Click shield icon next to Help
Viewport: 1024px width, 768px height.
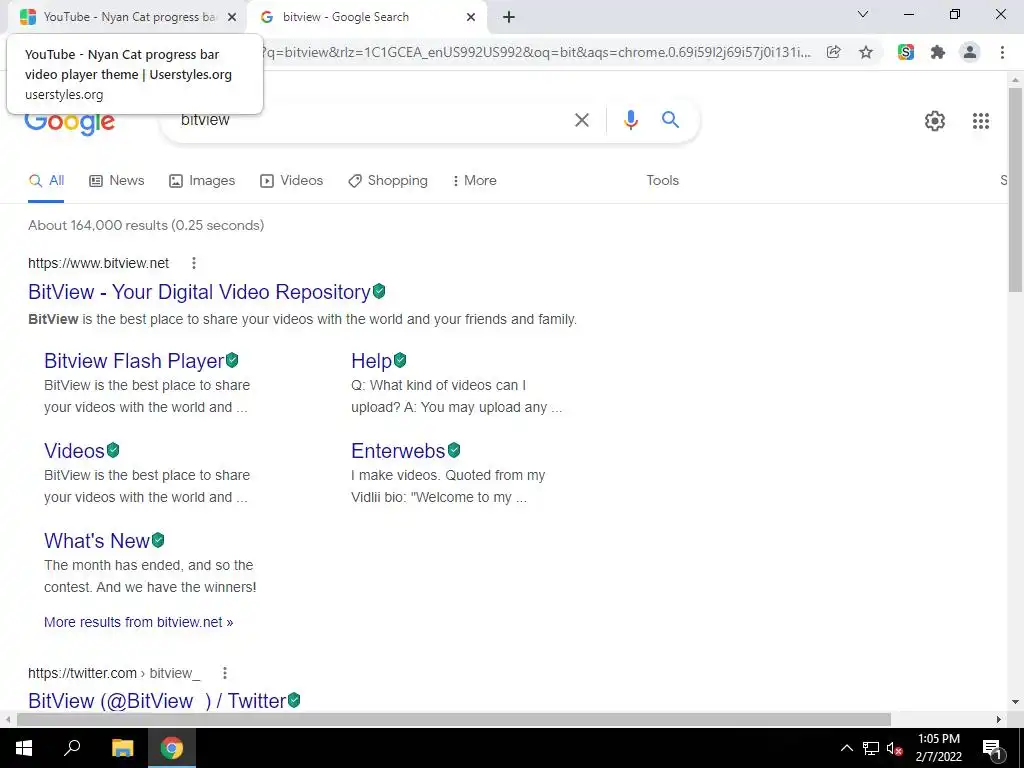coord(400,360)
